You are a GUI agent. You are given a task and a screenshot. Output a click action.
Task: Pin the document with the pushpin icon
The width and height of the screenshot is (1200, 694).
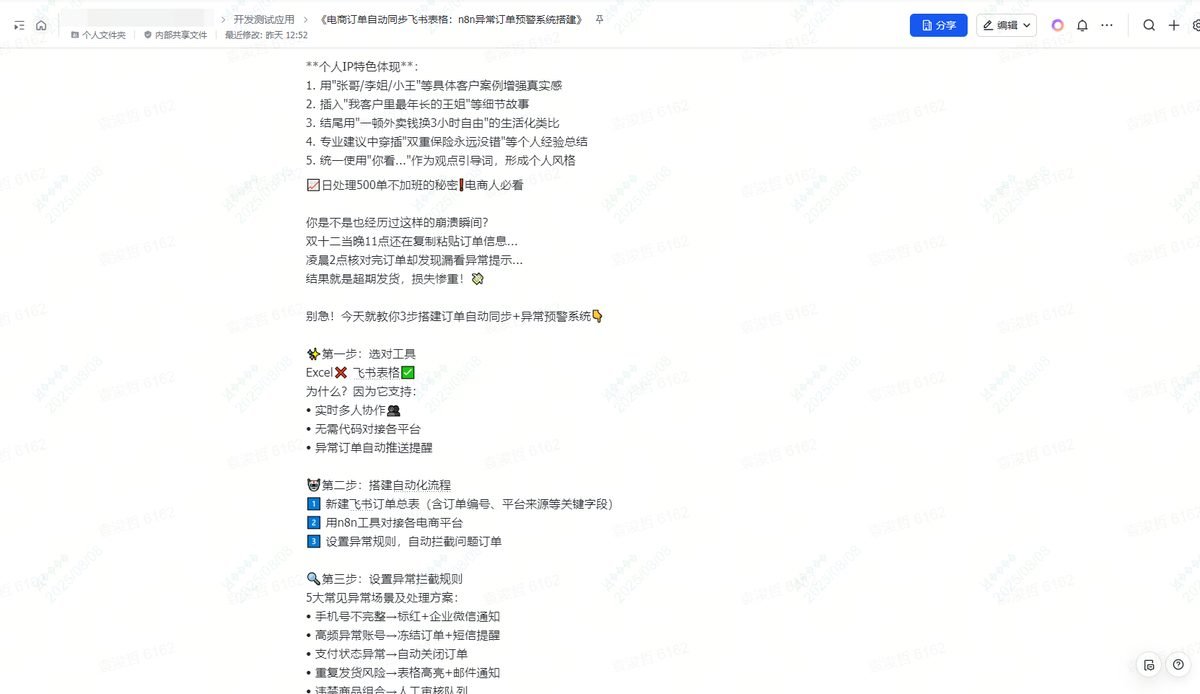(599, 19)
